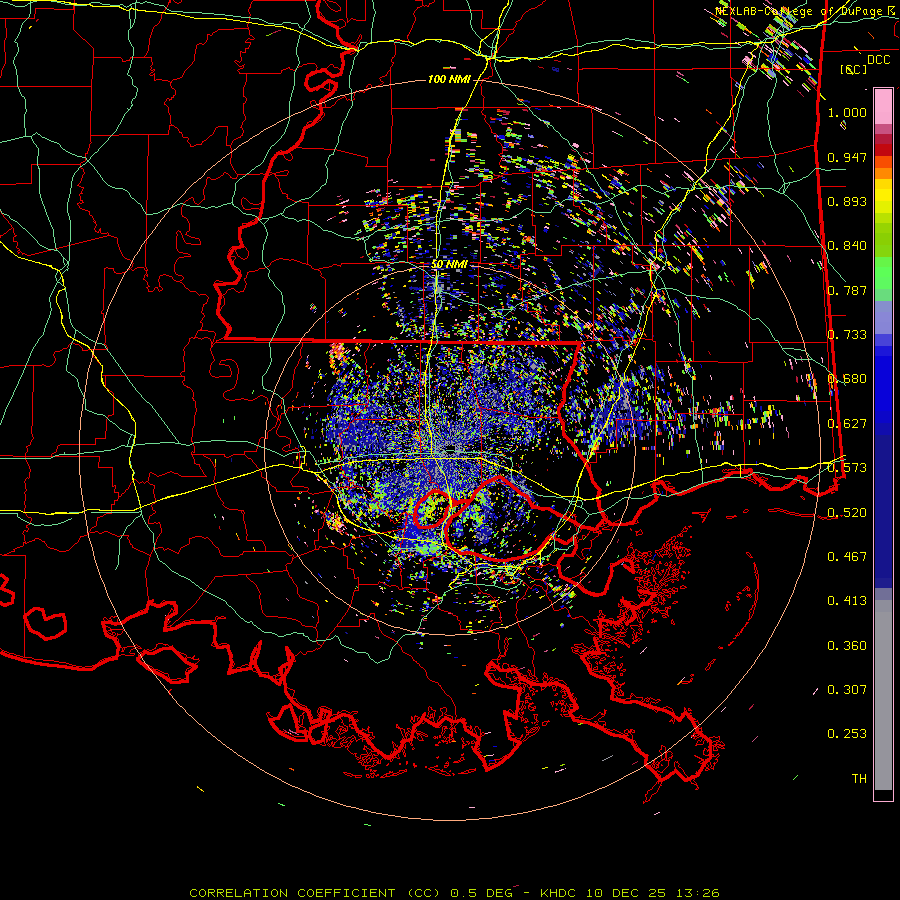The width and height of the screenshot is (900, 900).
Task: Select the 0.467 legend value
Action: point(847,556)
